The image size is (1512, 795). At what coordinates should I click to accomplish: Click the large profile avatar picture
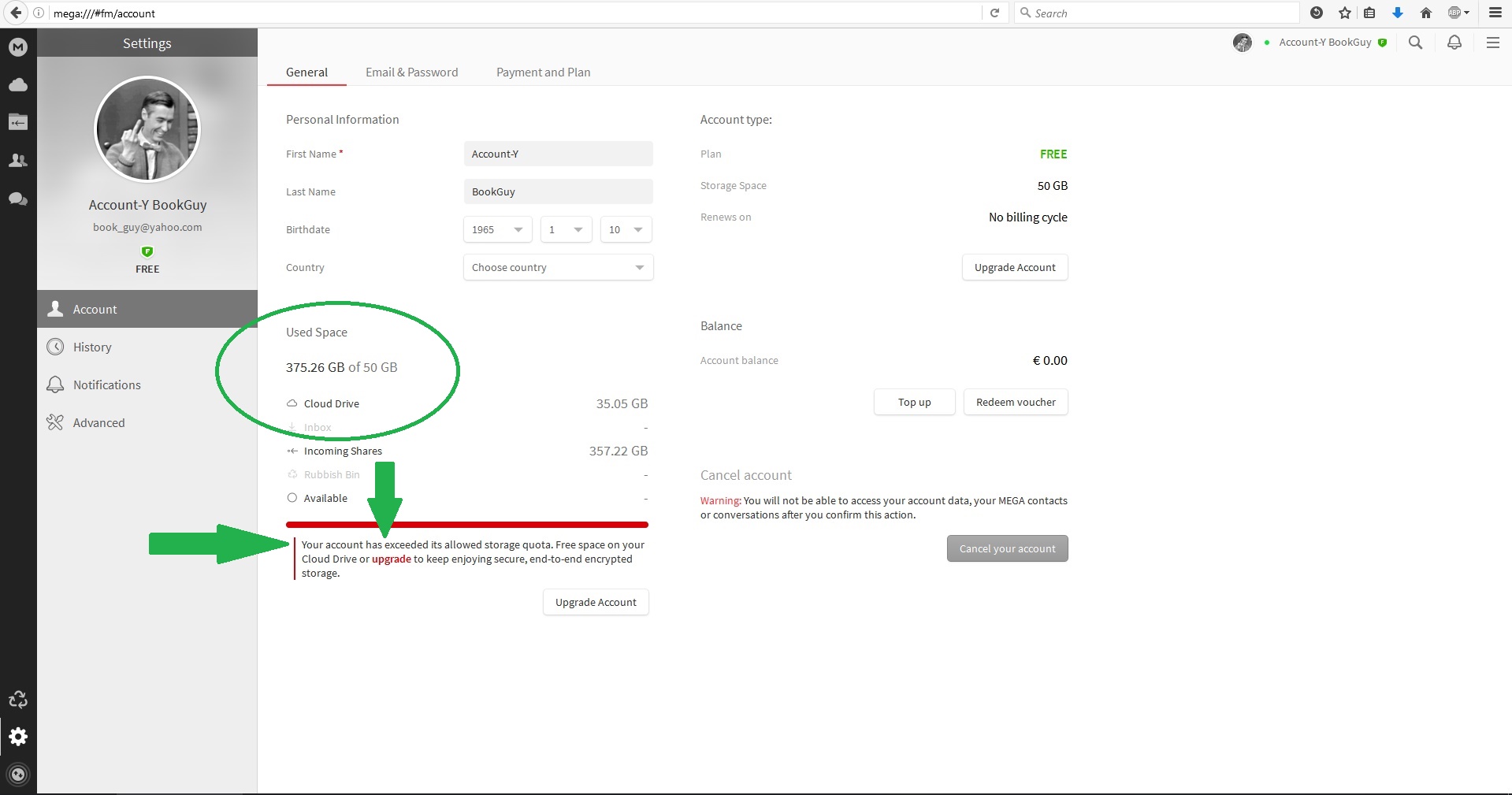pyautogui.click(x=147, y=129)
